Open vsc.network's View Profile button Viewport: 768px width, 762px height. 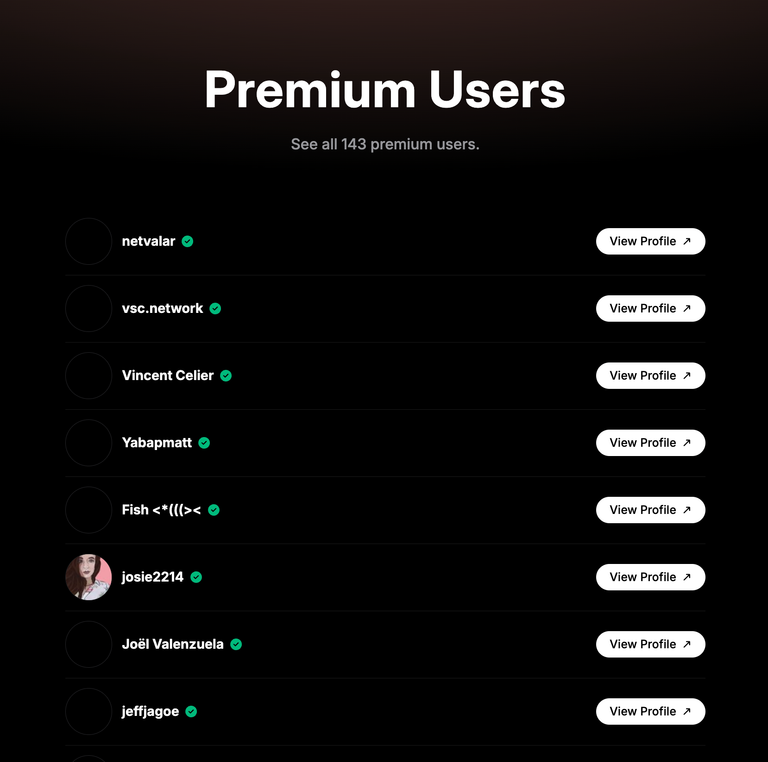tap(650, 309)
